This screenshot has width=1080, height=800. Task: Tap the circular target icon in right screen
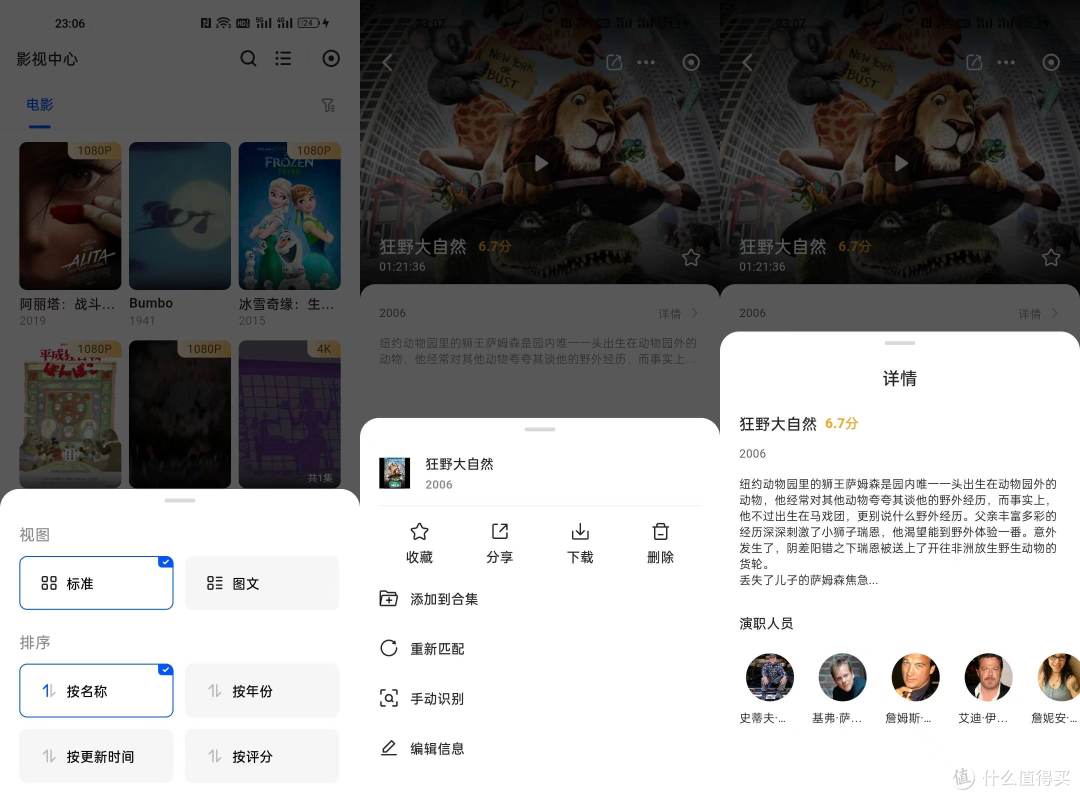(1051, 63)
